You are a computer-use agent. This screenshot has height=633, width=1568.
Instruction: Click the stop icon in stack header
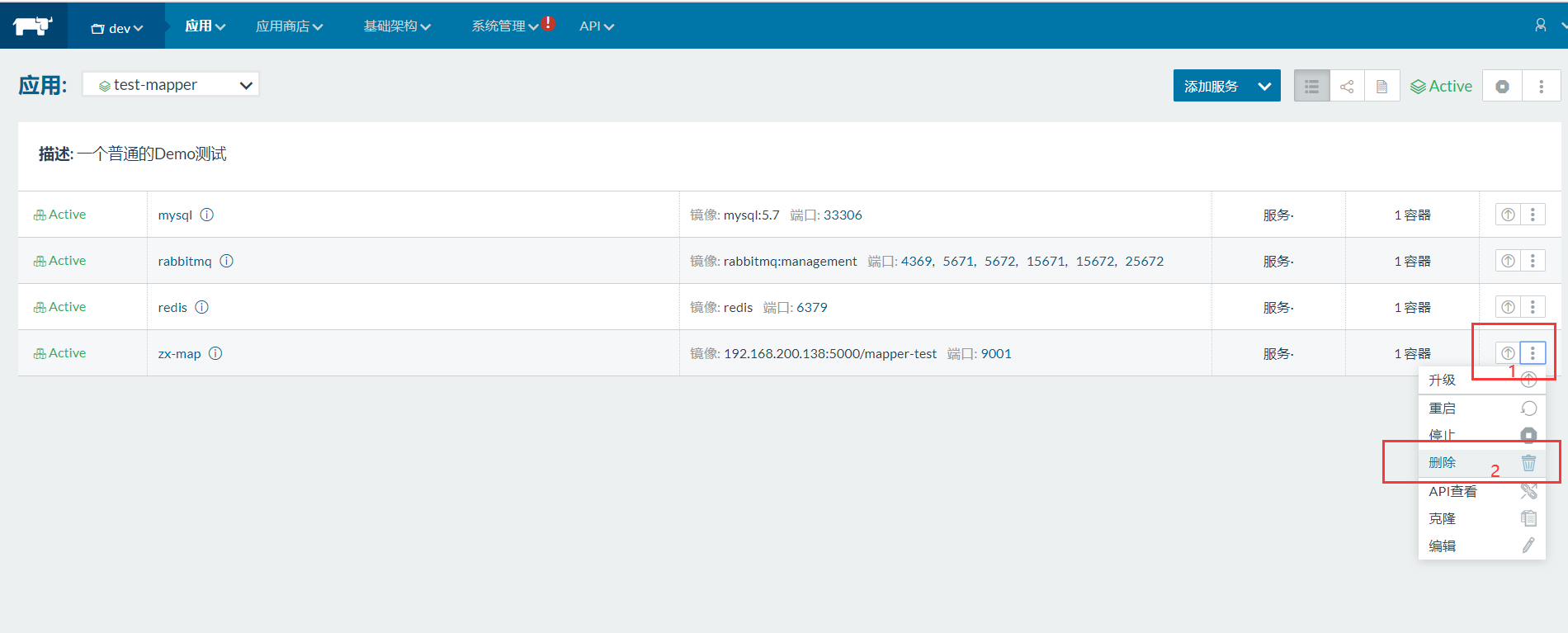[1502, 87]
